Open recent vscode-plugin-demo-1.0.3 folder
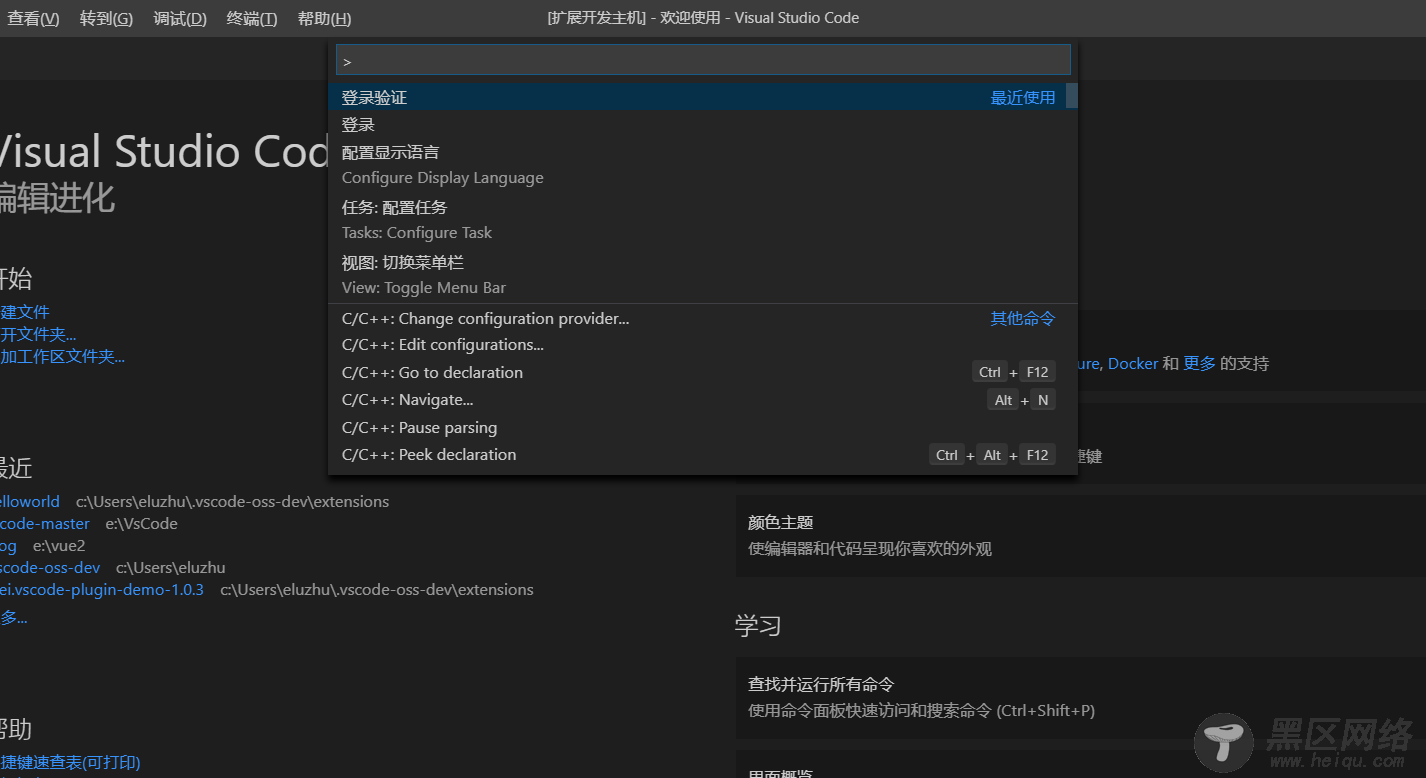Viewport: 1426px width, 778px height. (102, 590)
